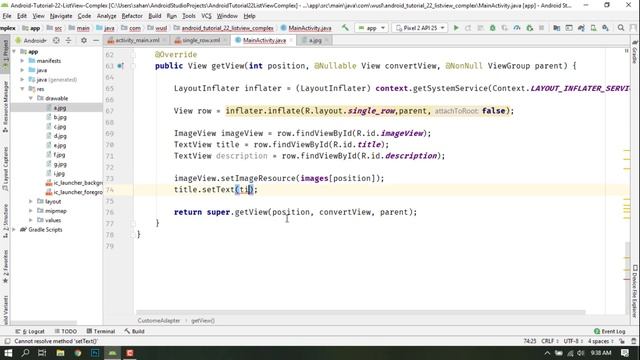Switch to Android Studio taskbar icon
The height and width of the screenshot is (360, 640).
point(112,353)
